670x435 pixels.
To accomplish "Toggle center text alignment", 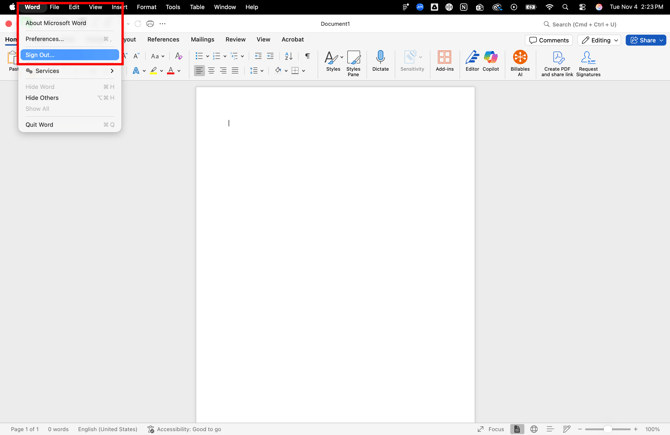I will pyautogui.click(x=211, y=71).
